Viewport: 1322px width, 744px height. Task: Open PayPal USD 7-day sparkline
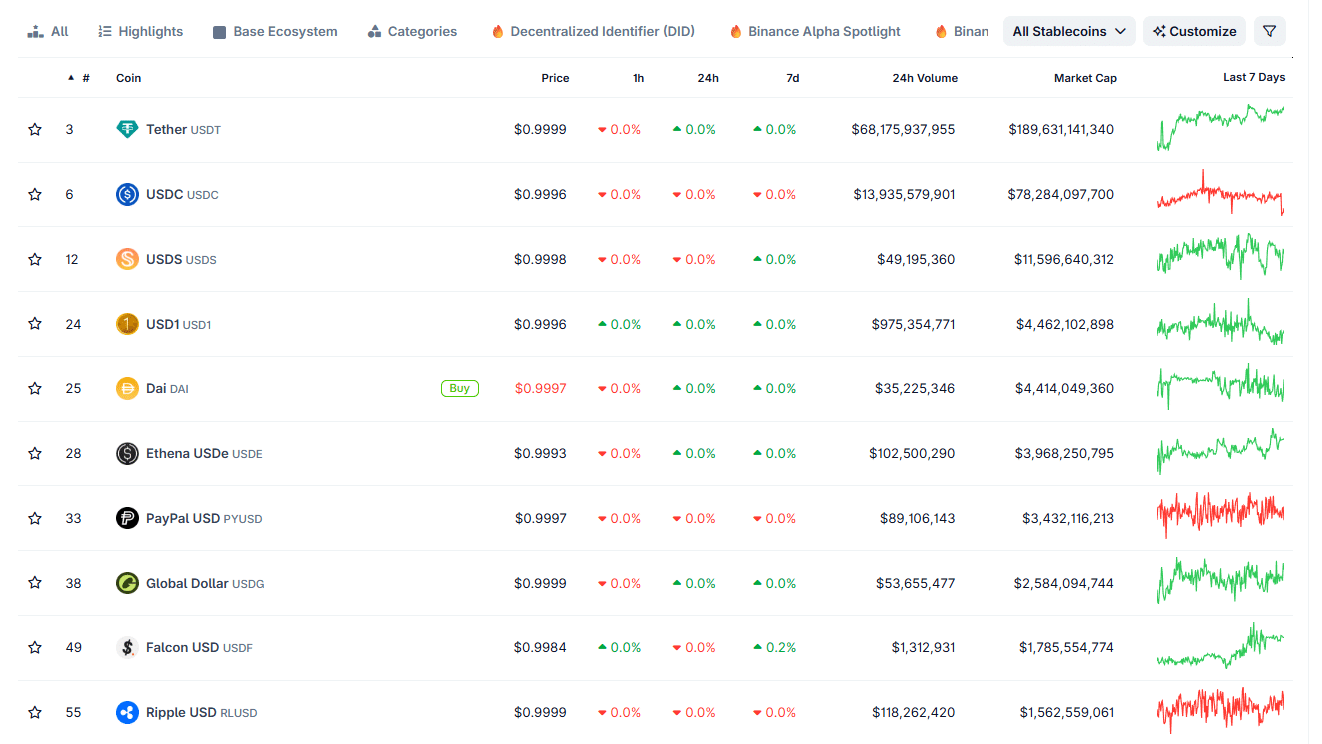click(1220, 516)
